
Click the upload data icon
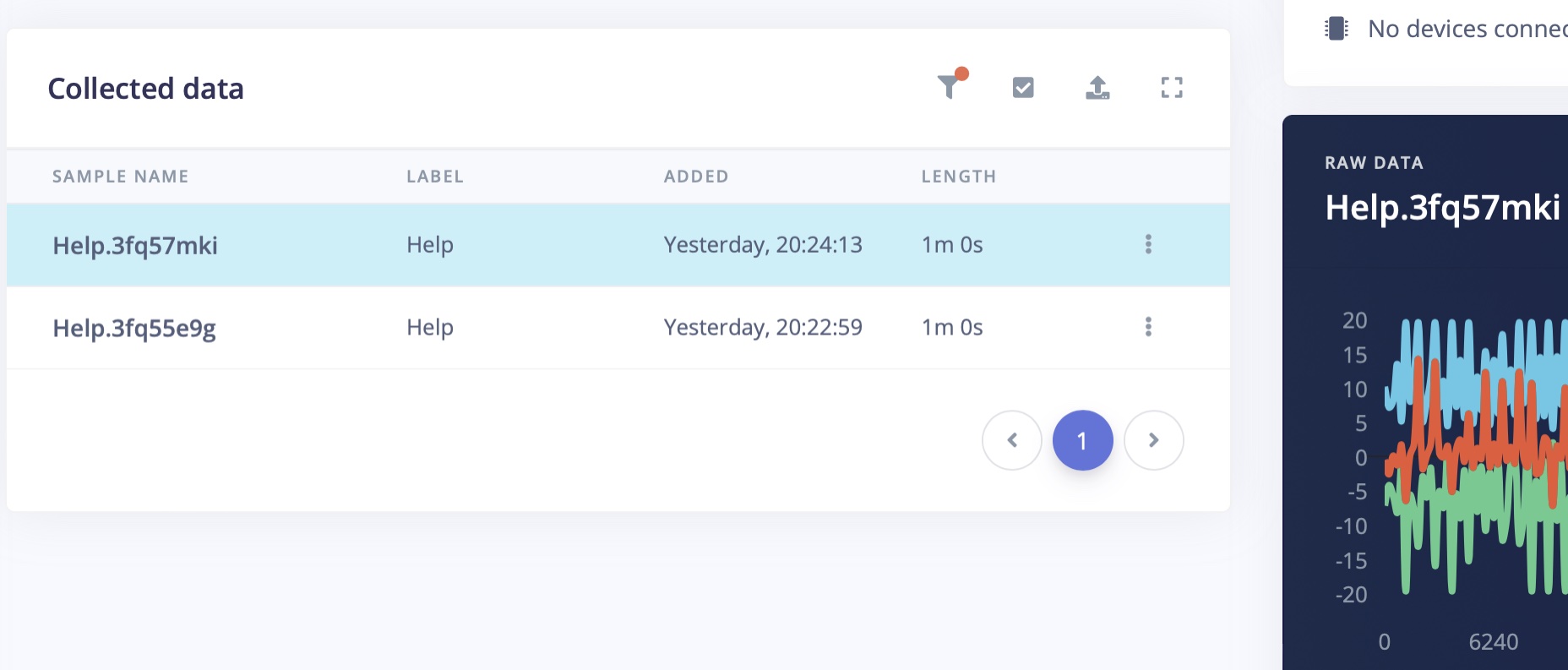click(x=1097, y=87)
